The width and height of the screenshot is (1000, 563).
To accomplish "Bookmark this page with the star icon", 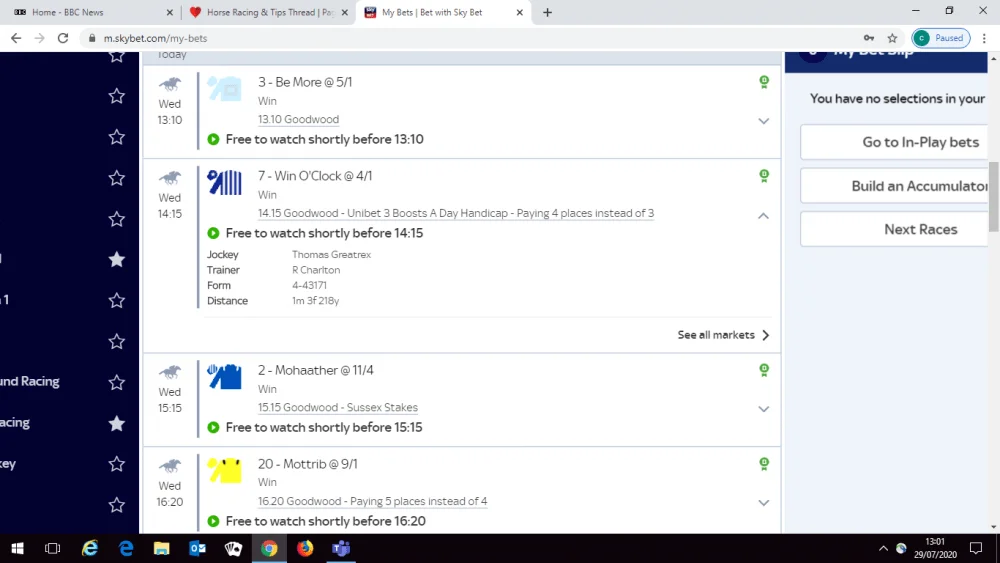I will point(892,38).
